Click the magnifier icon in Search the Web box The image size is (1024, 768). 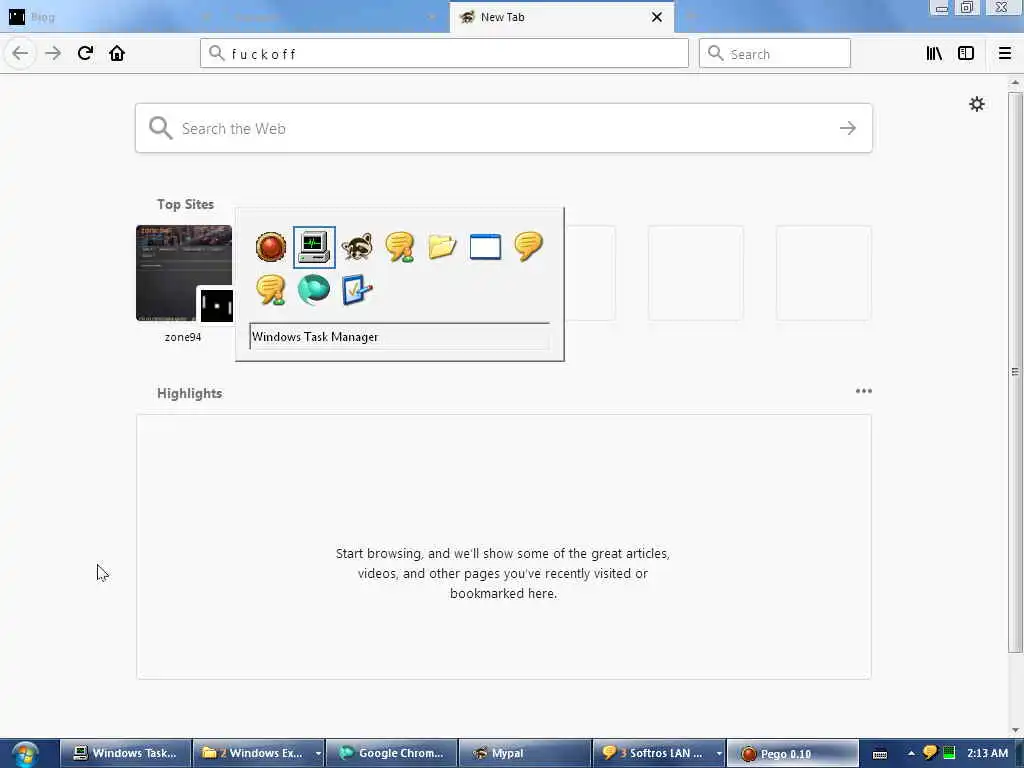[160, 128]
